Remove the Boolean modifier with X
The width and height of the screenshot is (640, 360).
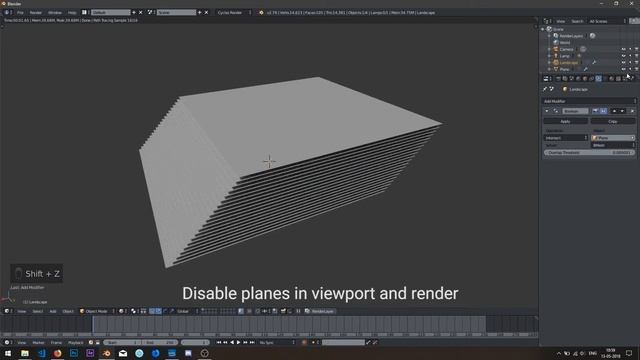click(x=632, y=111)
